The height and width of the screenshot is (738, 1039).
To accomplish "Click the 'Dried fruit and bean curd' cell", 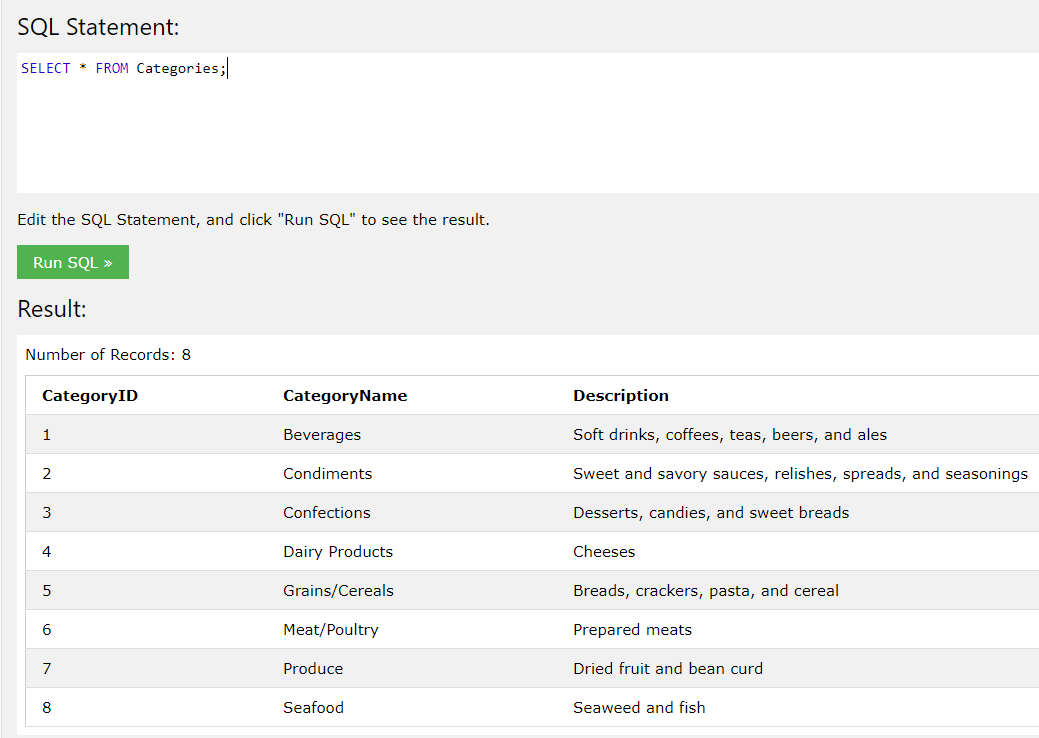I will pos(668,668).
